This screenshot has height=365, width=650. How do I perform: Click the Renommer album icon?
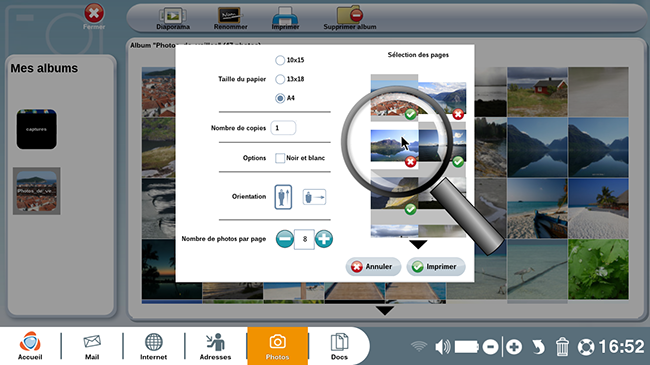229,15
